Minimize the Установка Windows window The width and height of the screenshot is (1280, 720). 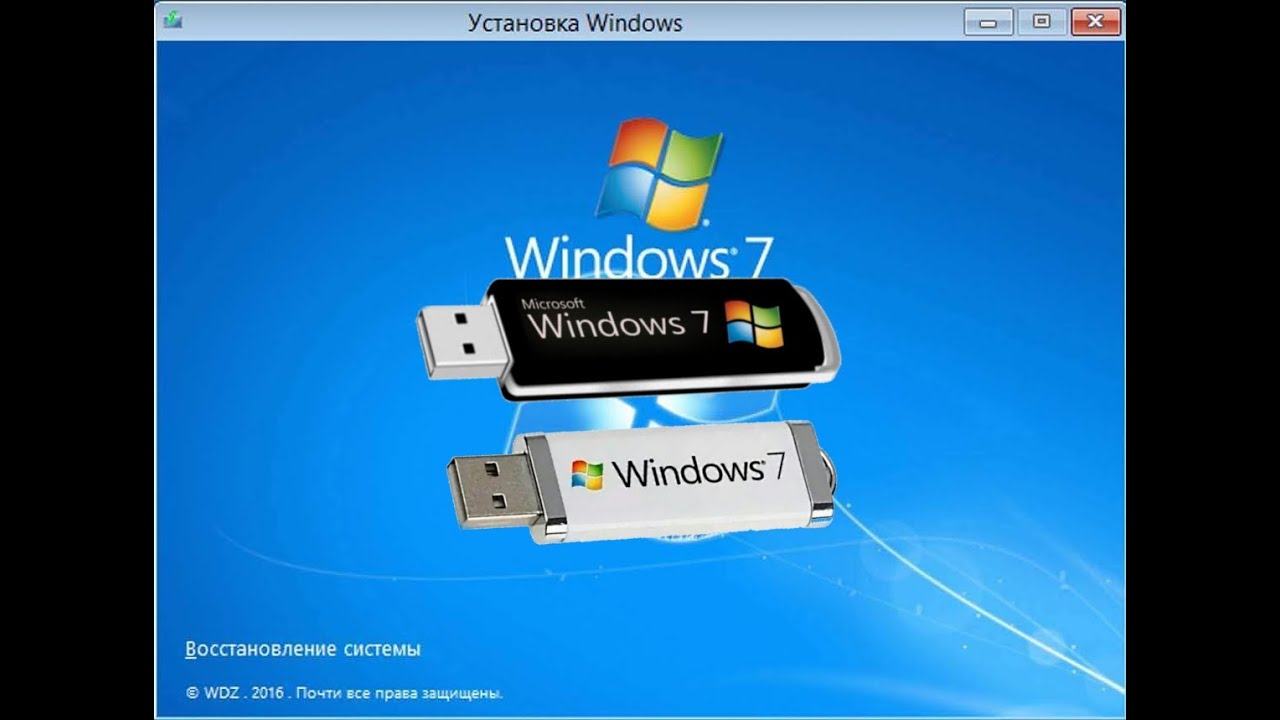[x=989, y=21]
